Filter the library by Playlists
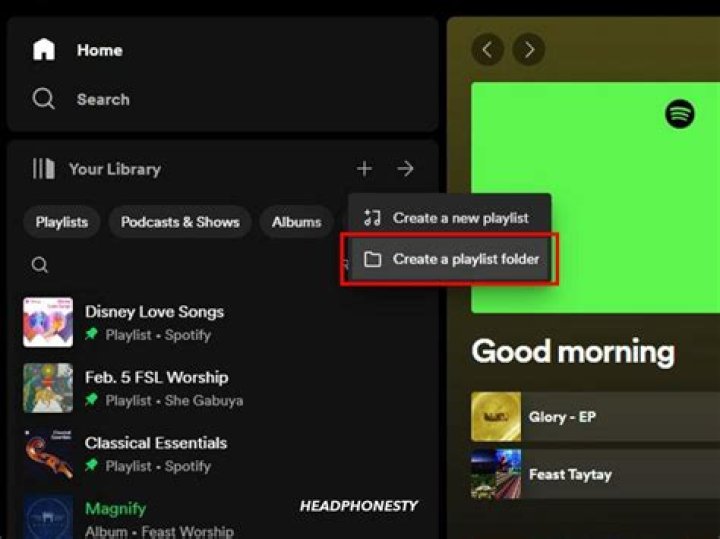Screen dimensions: 720x539 click(62, 222)
